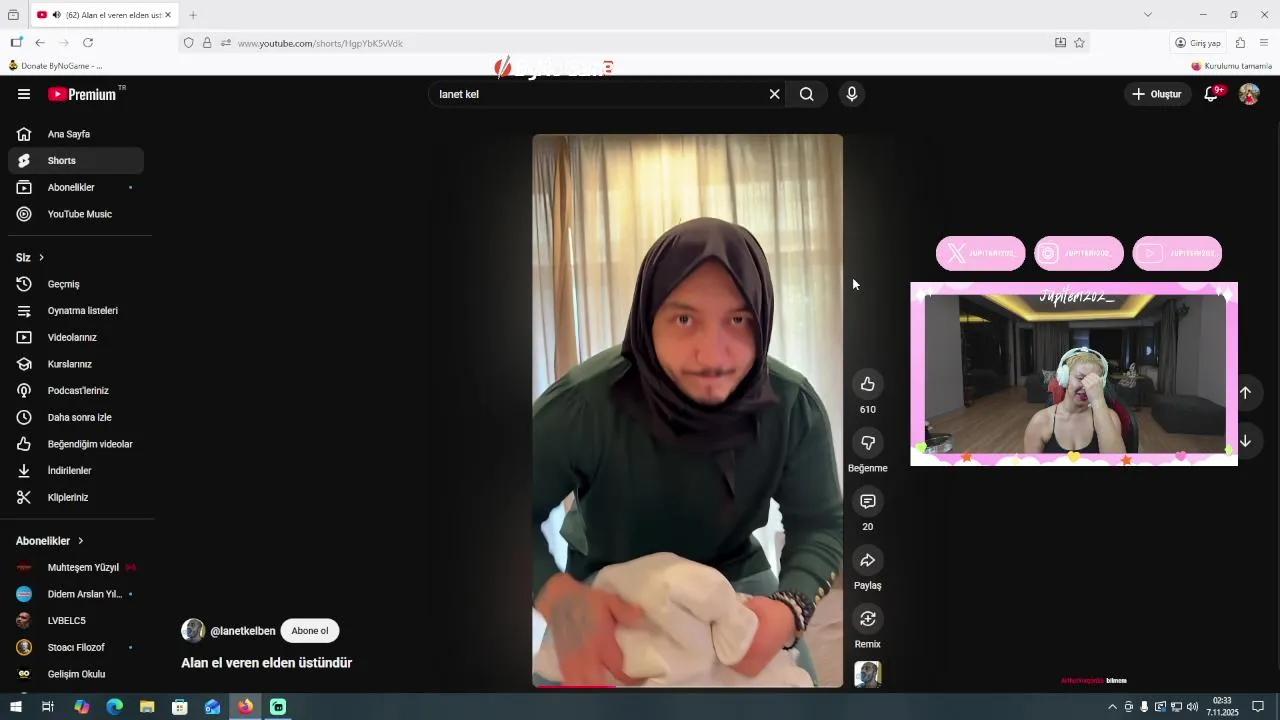The width and height of the screenshot is (1280, 720).
Task: Open Stoacı Filozof channel
Action: [76, 647]
